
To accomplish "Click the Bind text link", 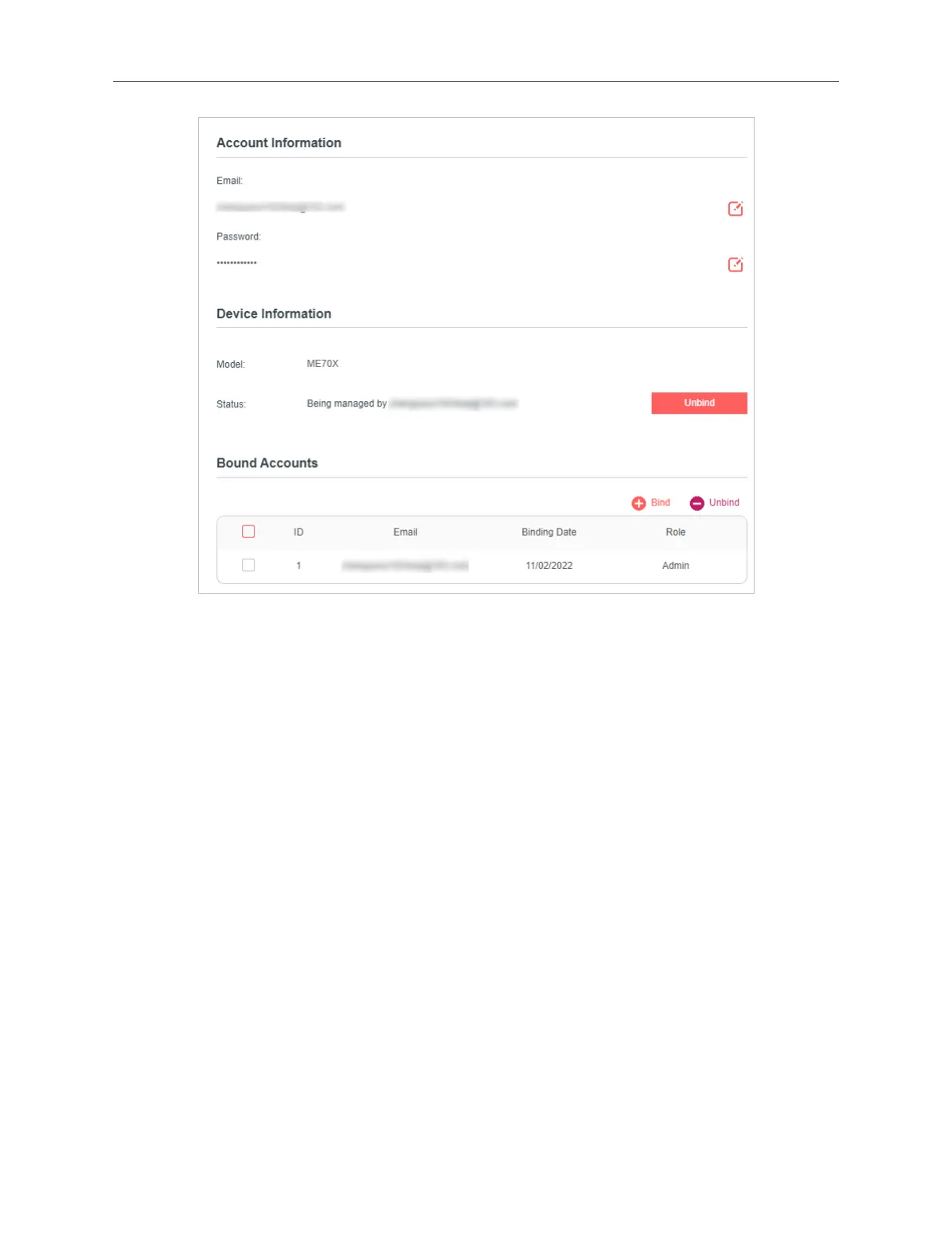I will point(661,503).
